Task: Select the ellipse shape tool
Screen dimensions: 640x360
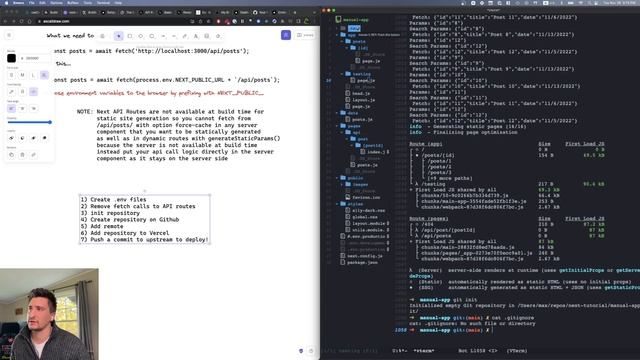Action: pos(152,36)
